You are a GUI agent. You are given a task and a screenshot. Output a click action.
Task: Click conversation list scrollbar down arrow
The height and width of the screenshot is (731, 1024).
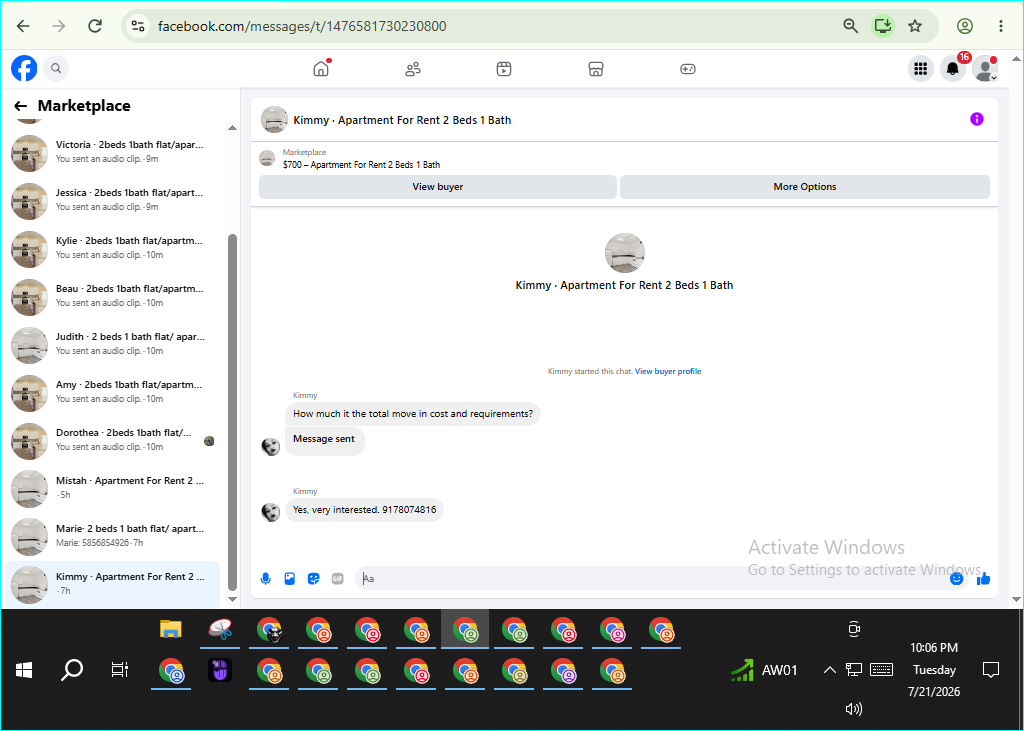232,599
